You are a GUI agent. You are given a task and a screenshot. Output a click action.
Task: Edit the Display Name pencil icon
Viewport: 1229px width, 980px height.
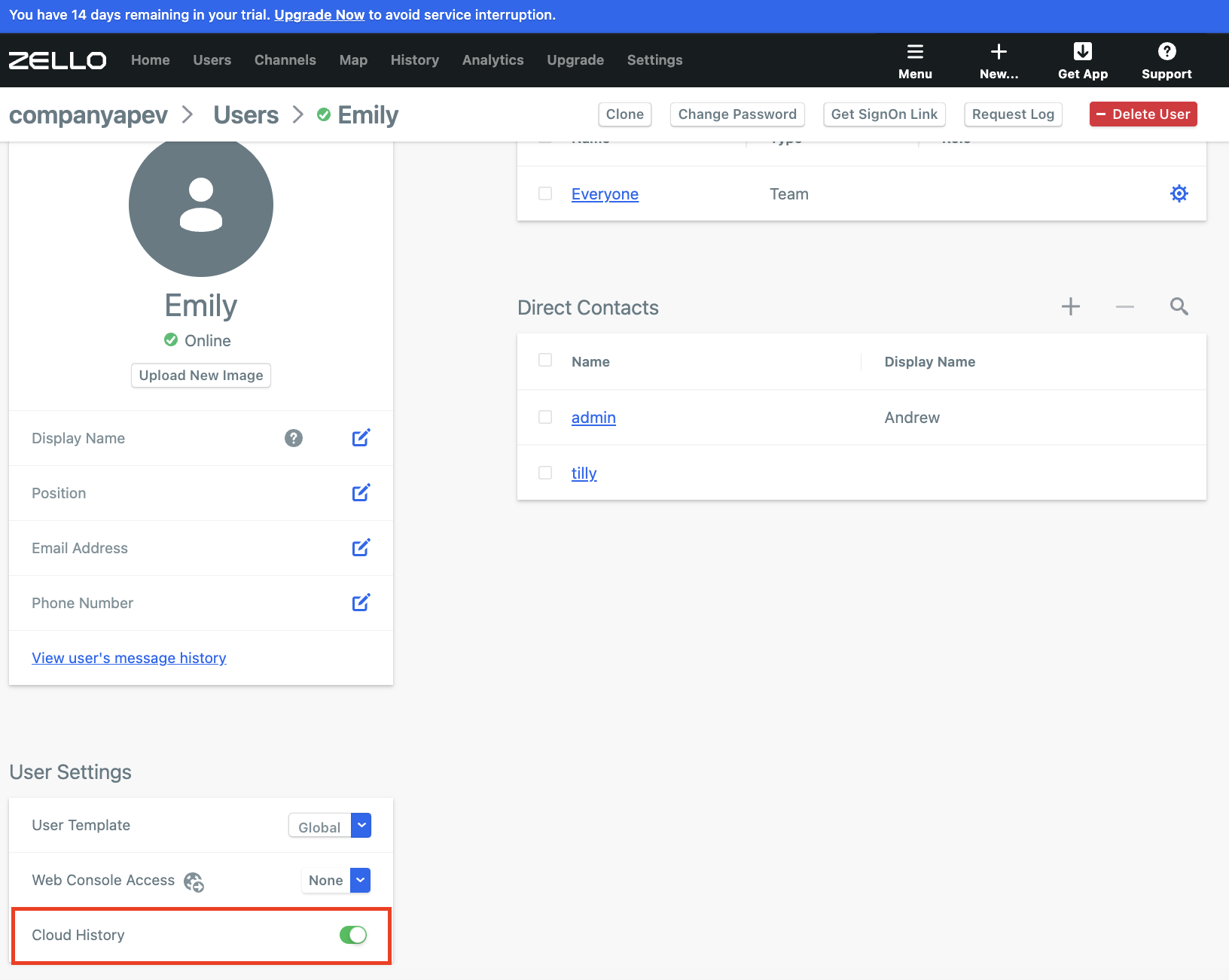click(x=361, y=438)
